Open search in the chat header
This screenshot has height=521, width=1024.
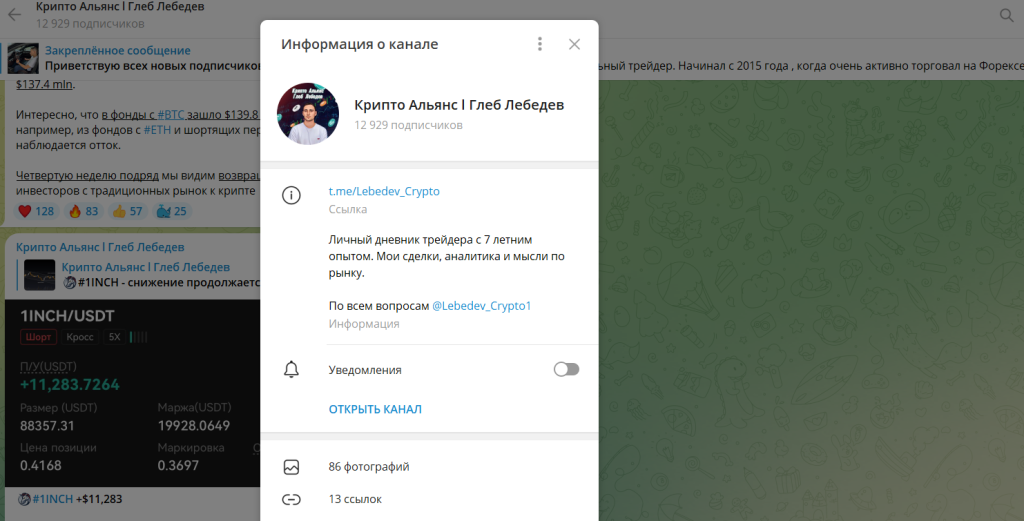tap(1006, 15)
